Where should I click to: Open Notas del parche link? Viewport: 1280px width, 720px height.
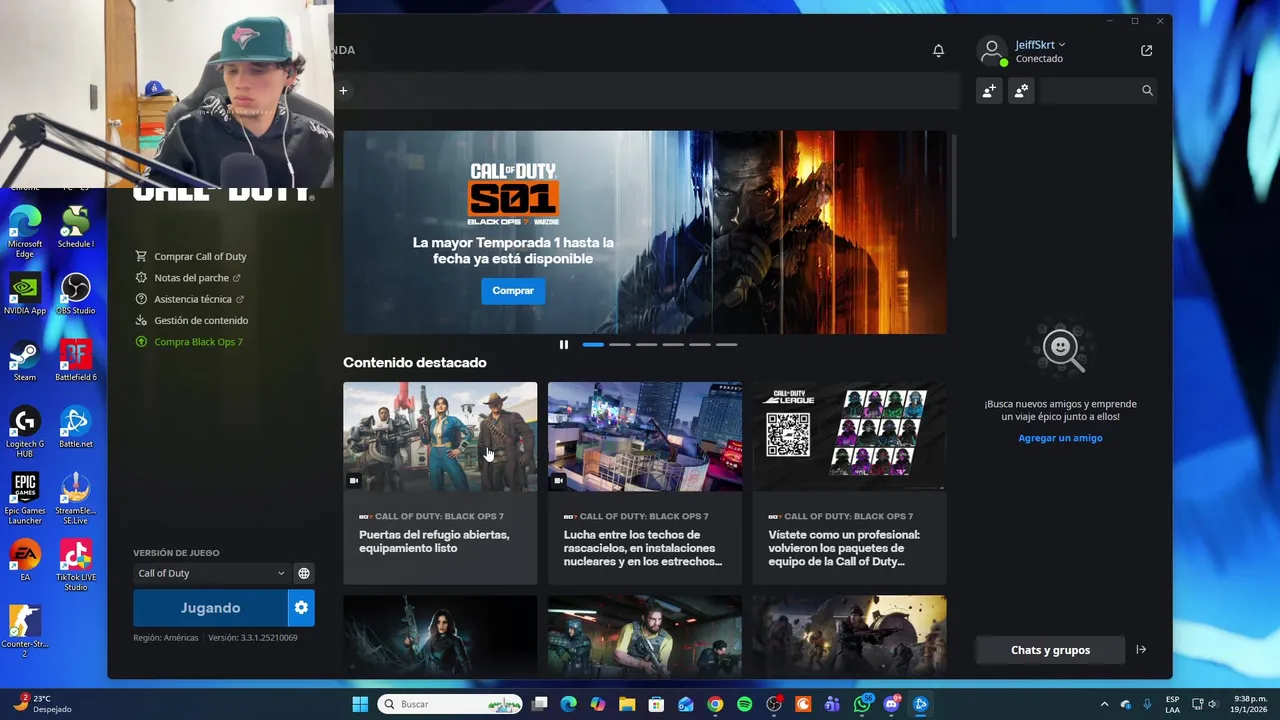(188, 278)
